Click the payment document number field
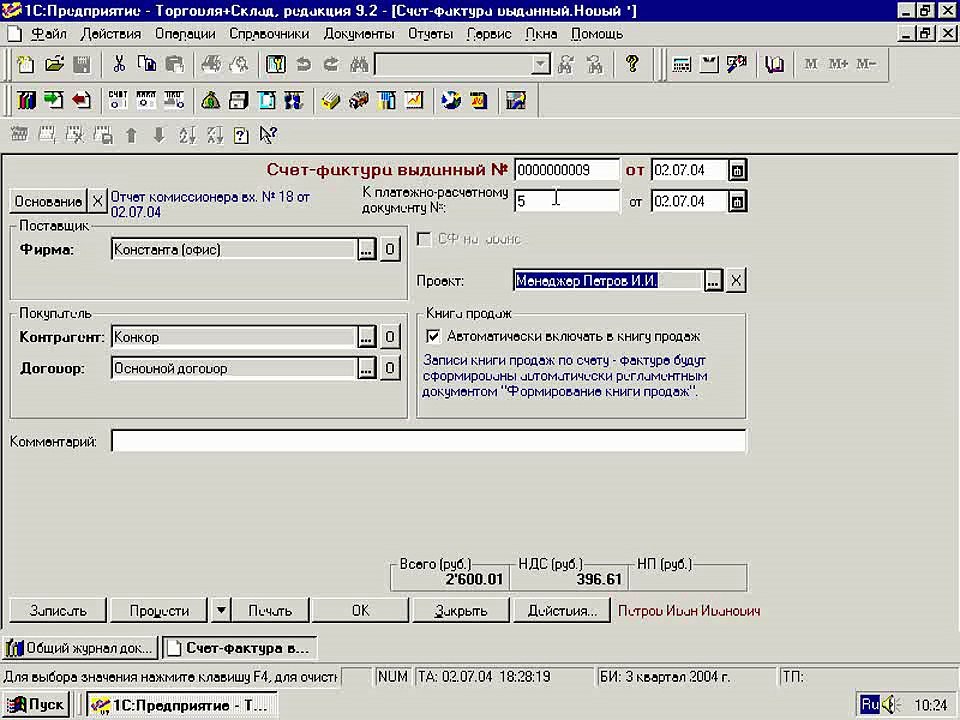Image resolution: width=960 pixels, height=720 pixels. pos(567,201)
